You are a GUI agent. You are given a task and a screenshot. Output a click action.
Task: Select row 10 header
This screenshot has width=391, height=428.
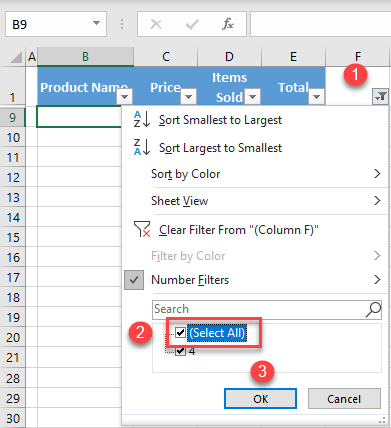click(x=12, y=137)
